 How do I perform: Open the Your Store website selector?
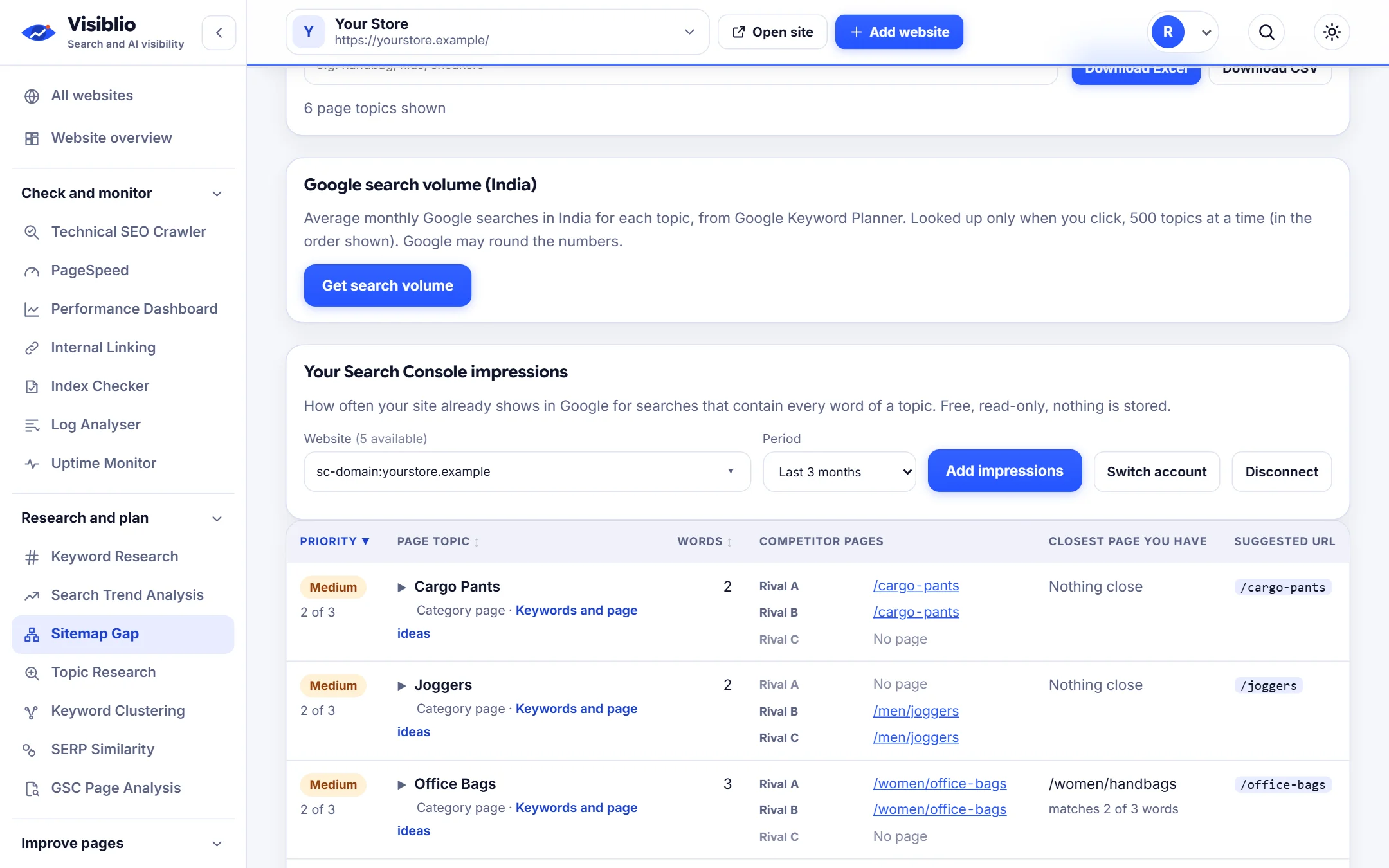click(x=497, y=32)
